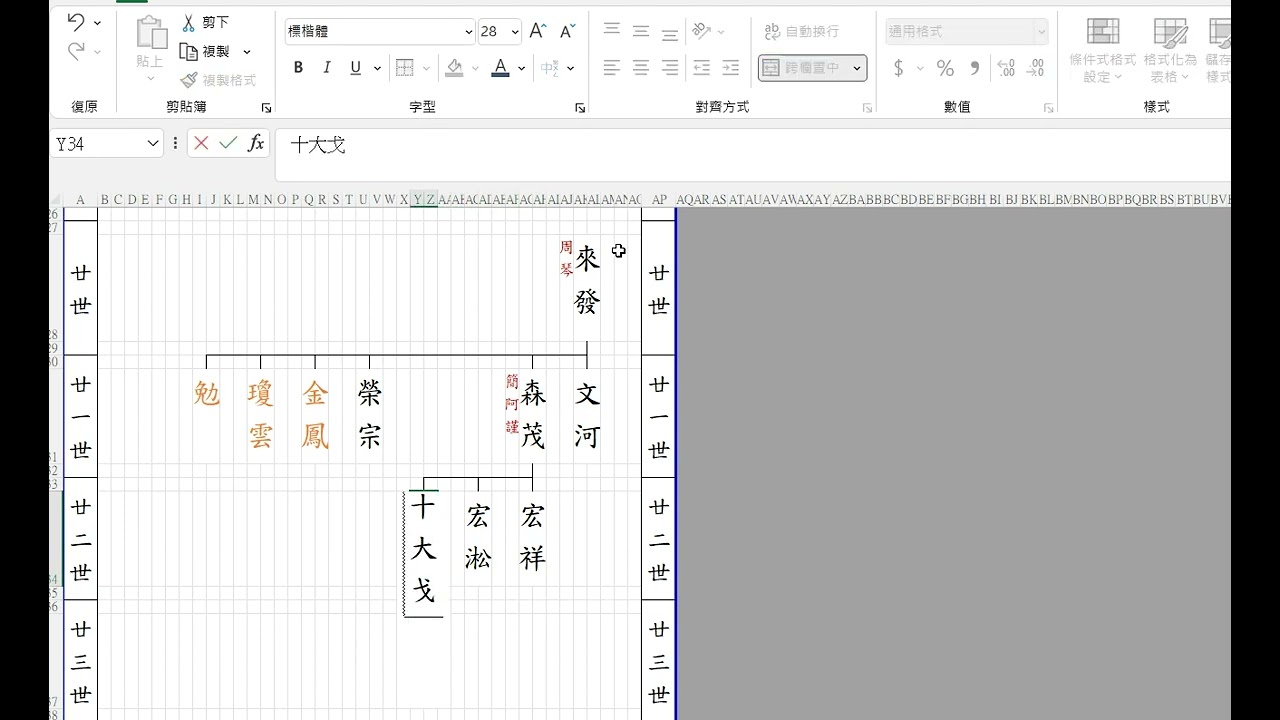Click the Name Box showing Y34
Viewport: 1280px width, 720px height.
coord(106,144)
